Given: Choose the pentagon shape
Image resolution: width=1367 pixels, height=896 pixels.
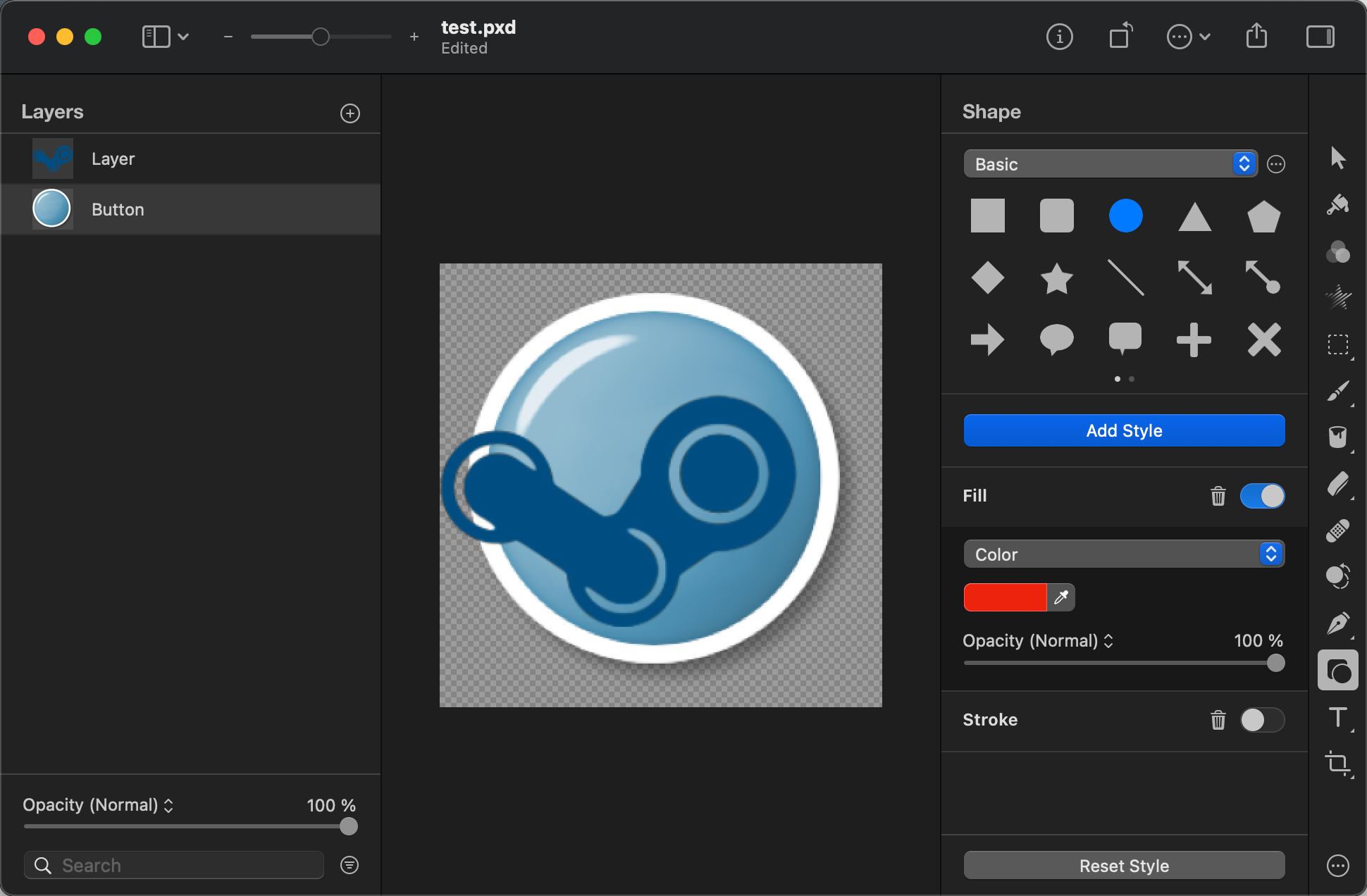Looking at the screenshot, I should pos(1263,216).
